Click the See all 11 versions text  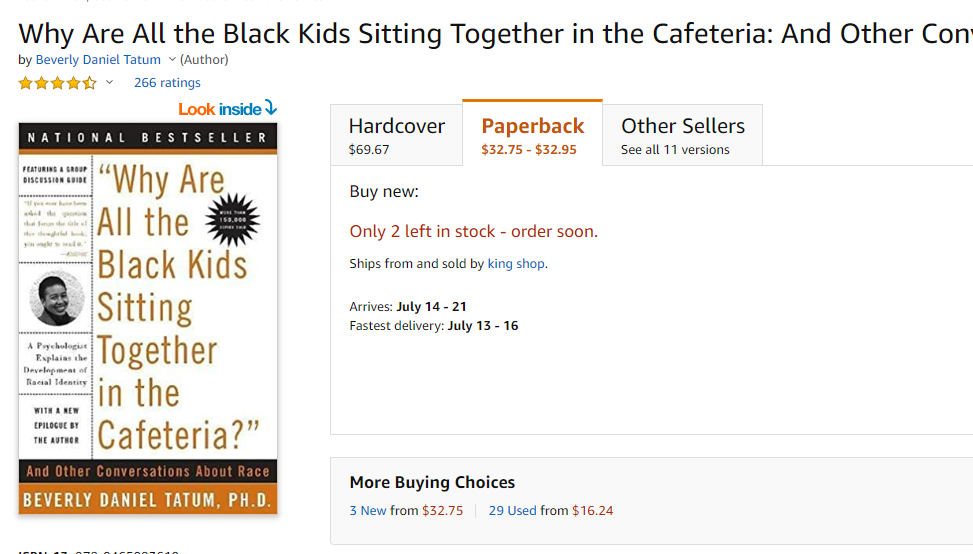675,150
